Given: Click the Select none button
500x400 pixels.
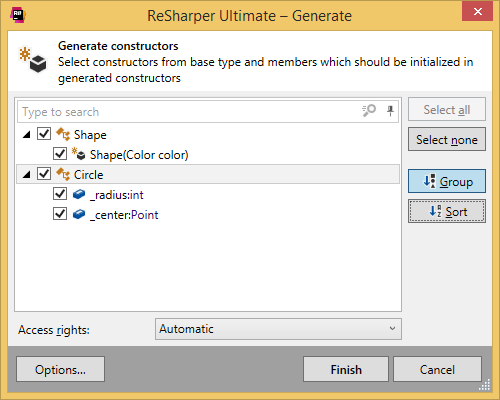Looking at the screenshot, I should (x=447, y=139).
